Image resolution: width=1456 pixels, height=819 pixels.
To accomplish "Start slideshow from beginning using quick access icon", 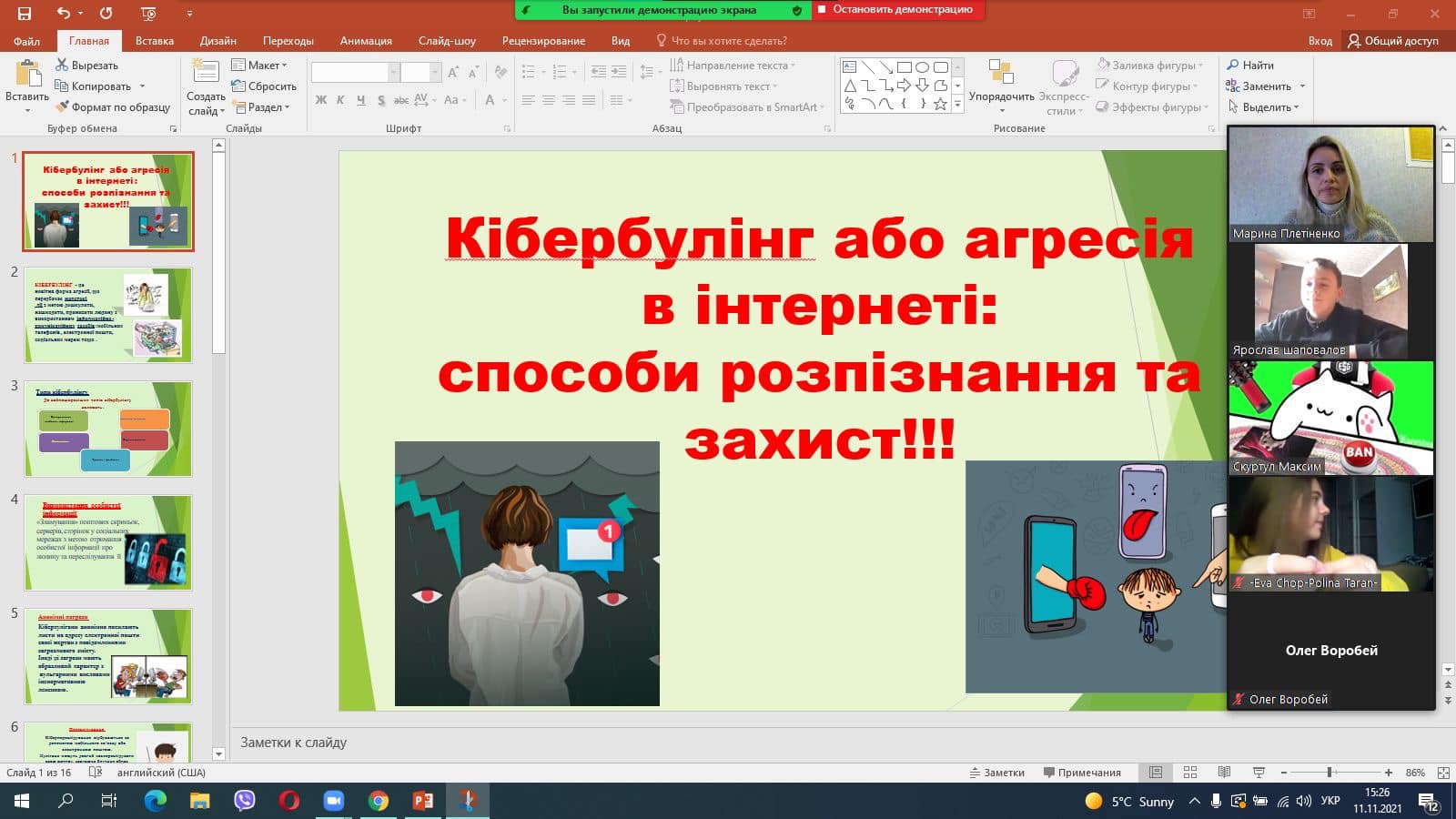I will 148,13.
